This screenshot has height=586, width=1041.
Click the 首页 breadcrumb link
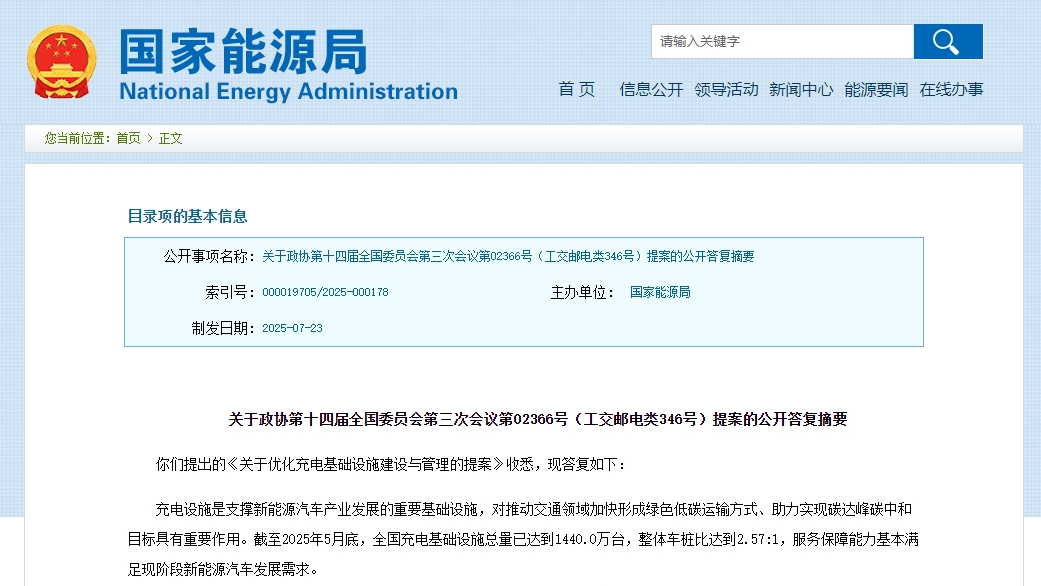click(128, 139)
